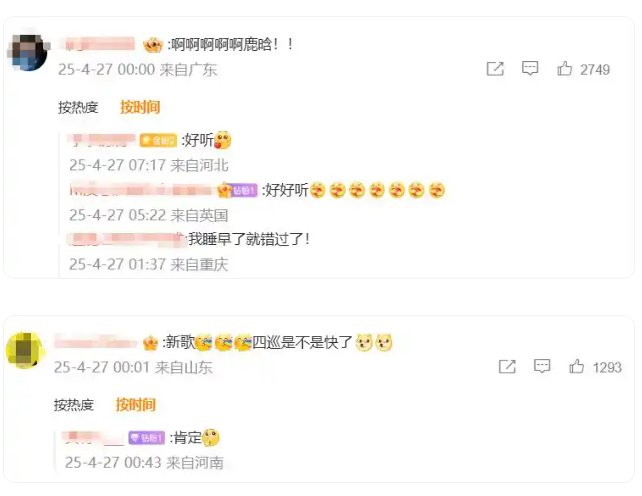Sort first comment's replies by 按热度
Image resolution: width=642 pixels, height=496 pixels.
tap(78, 108)
